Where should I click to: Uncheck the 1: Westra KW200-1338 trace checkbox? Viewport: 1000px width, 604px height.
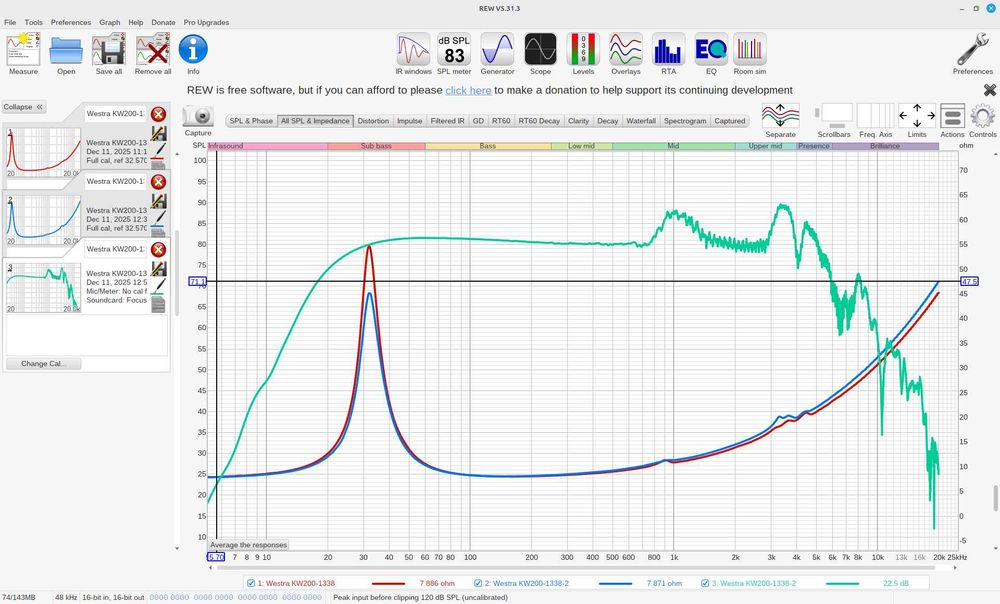251,583
